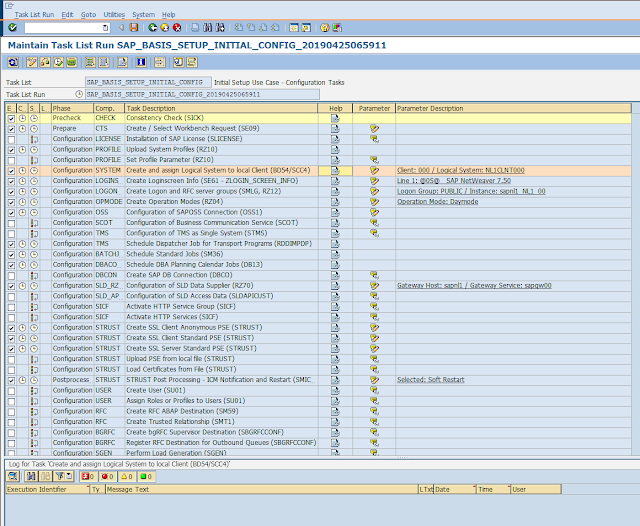Click the Customize Local Layout icon
This screenshot has width=640, height=526.
point(337,27)
